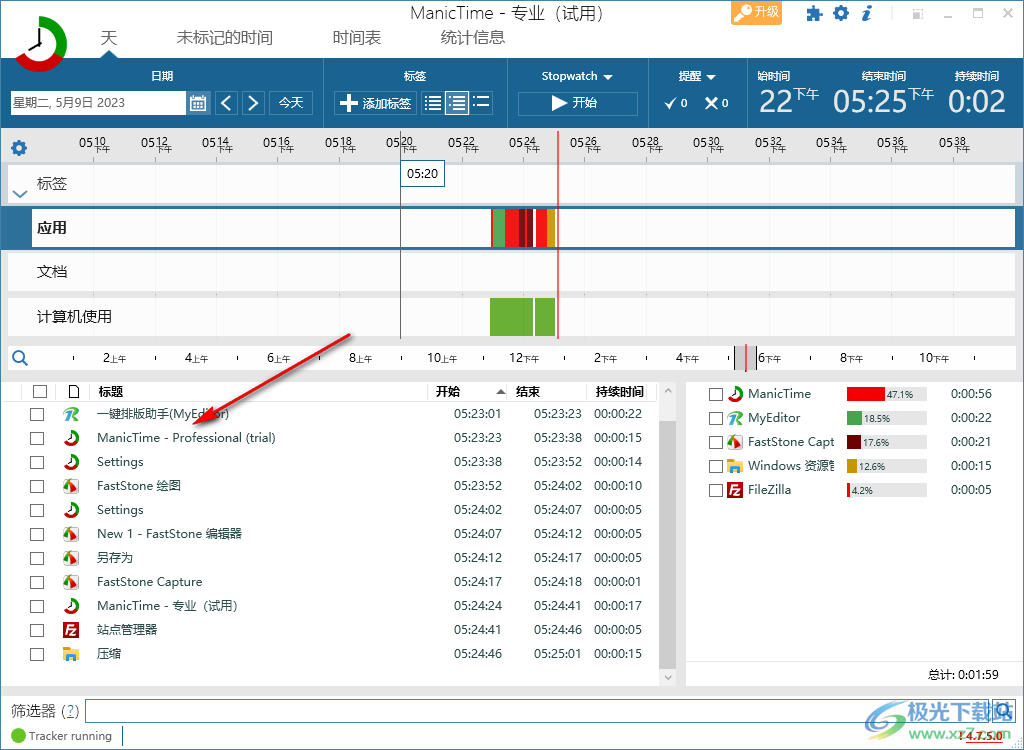
Task: Check the ManicTime checkbox in summary panel
Action: pos(716,394)
